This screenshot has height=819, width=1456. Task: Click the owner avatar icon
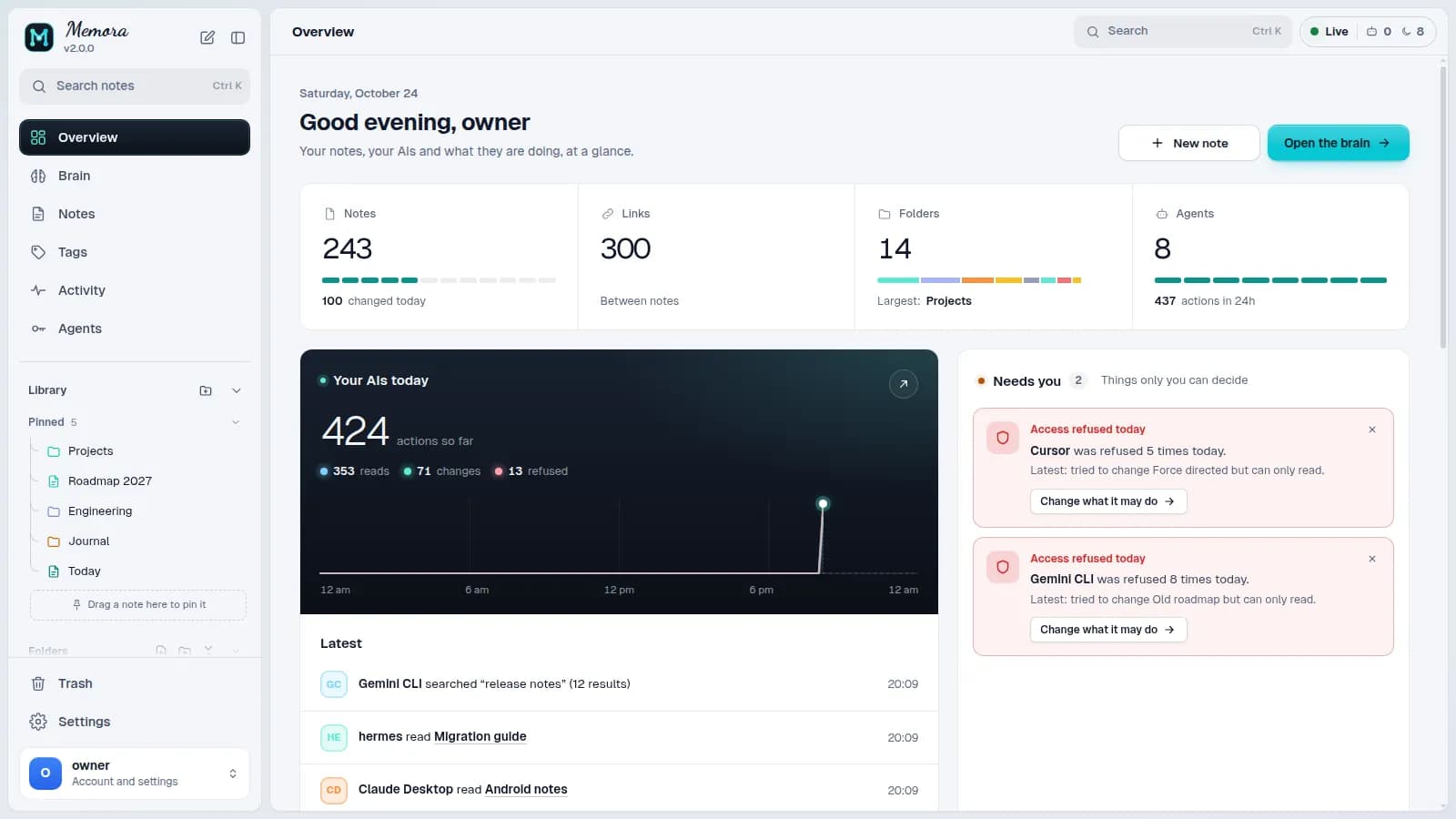(x=45, y=773)
